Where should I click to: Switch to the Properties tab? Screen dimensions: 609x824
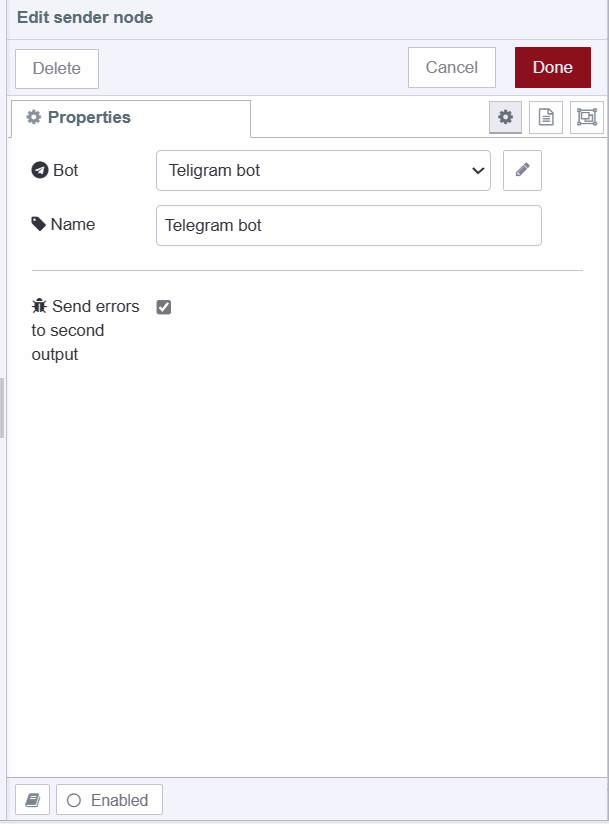pos(80,117)
